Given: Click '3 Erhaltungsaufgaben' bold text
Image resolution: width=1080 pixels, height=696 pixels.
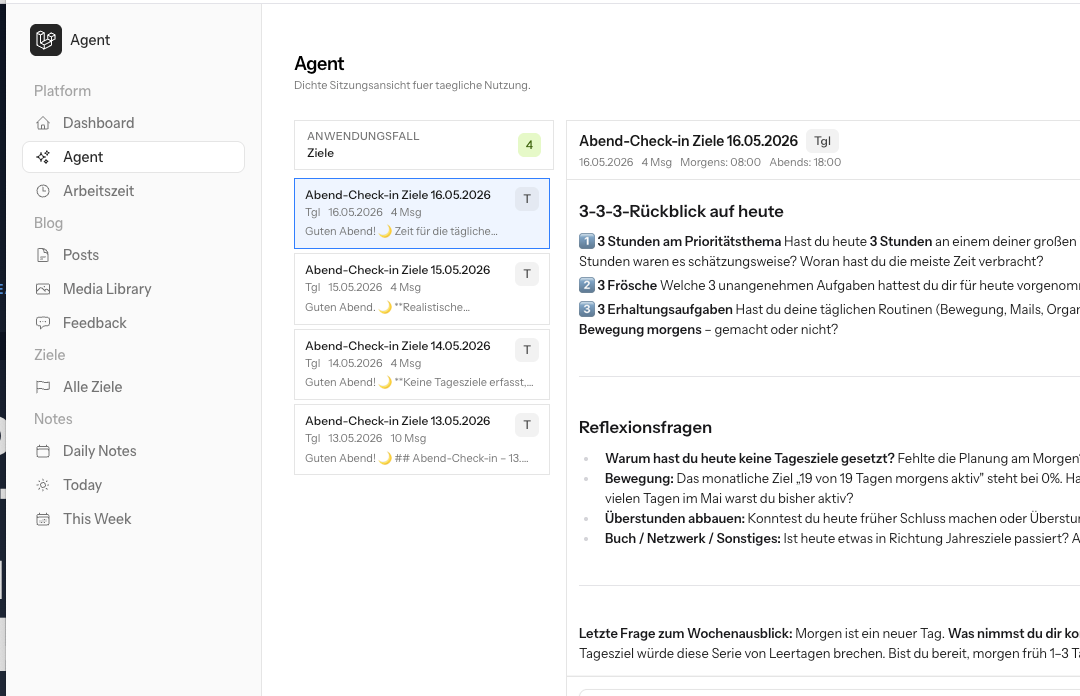Looking at the screenshot, I should tap(665, 309).
